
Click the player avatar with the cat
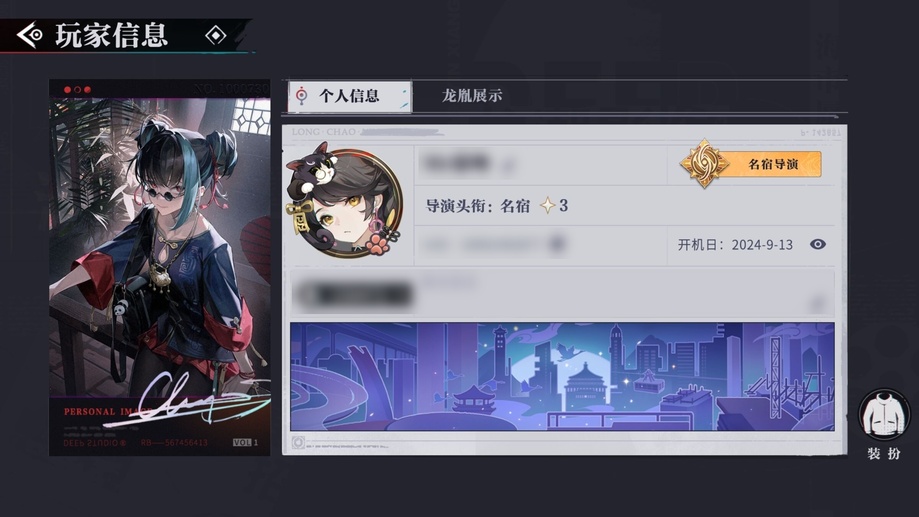pos(344,200)
